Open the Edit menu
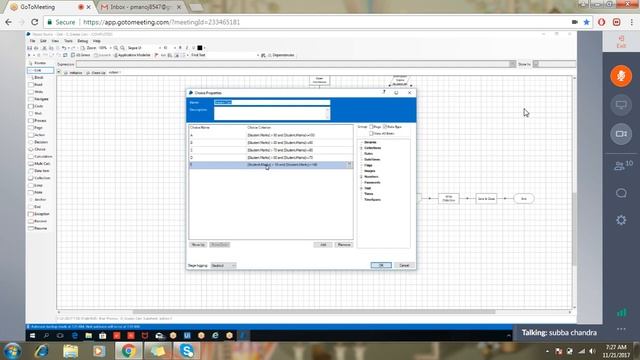This screenshot has height=360, width=640. point(43,41)
